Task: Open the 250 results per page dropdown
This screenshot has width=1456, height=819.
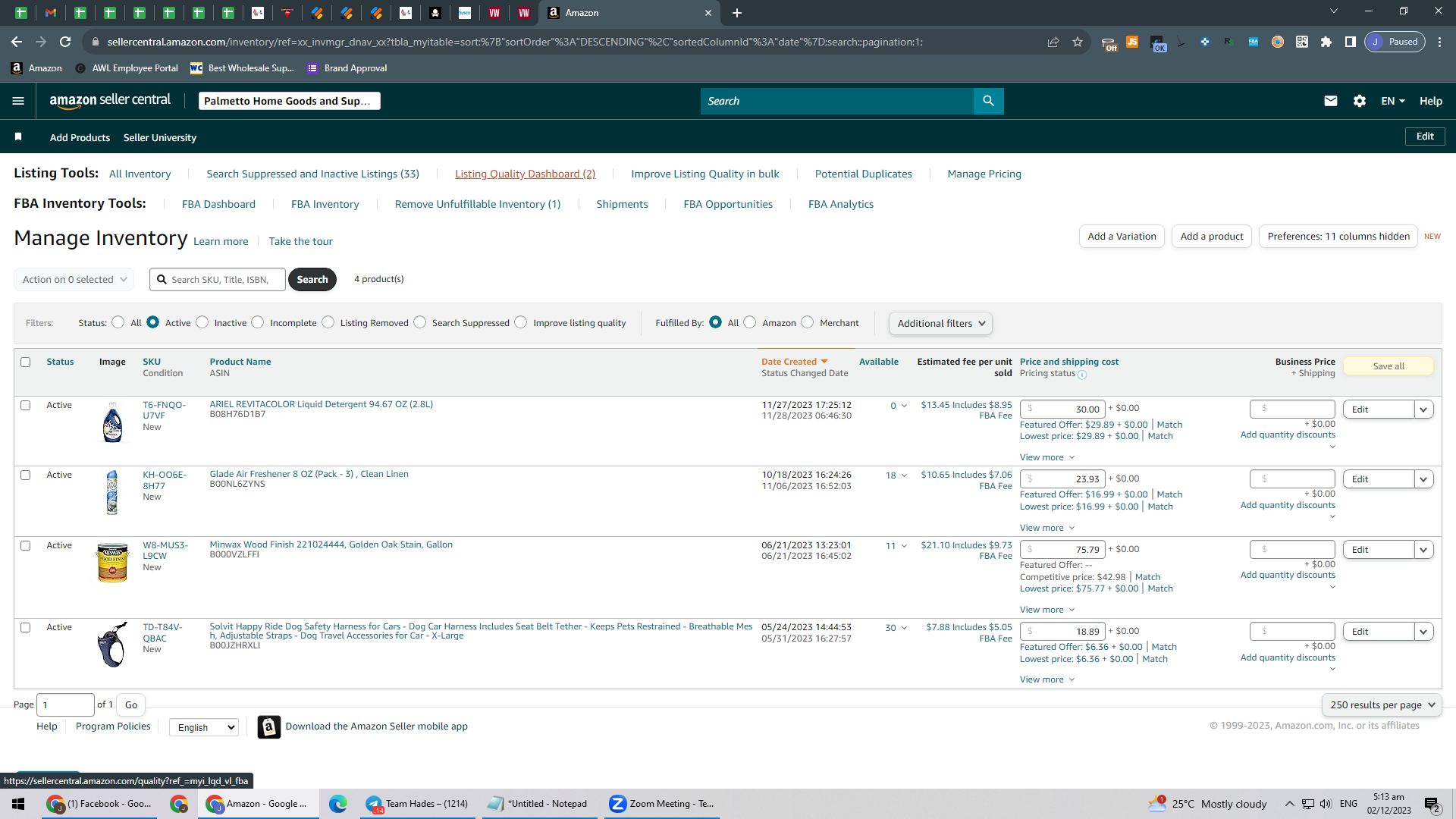Action: pyautogui.click(x=1382, y=705)
